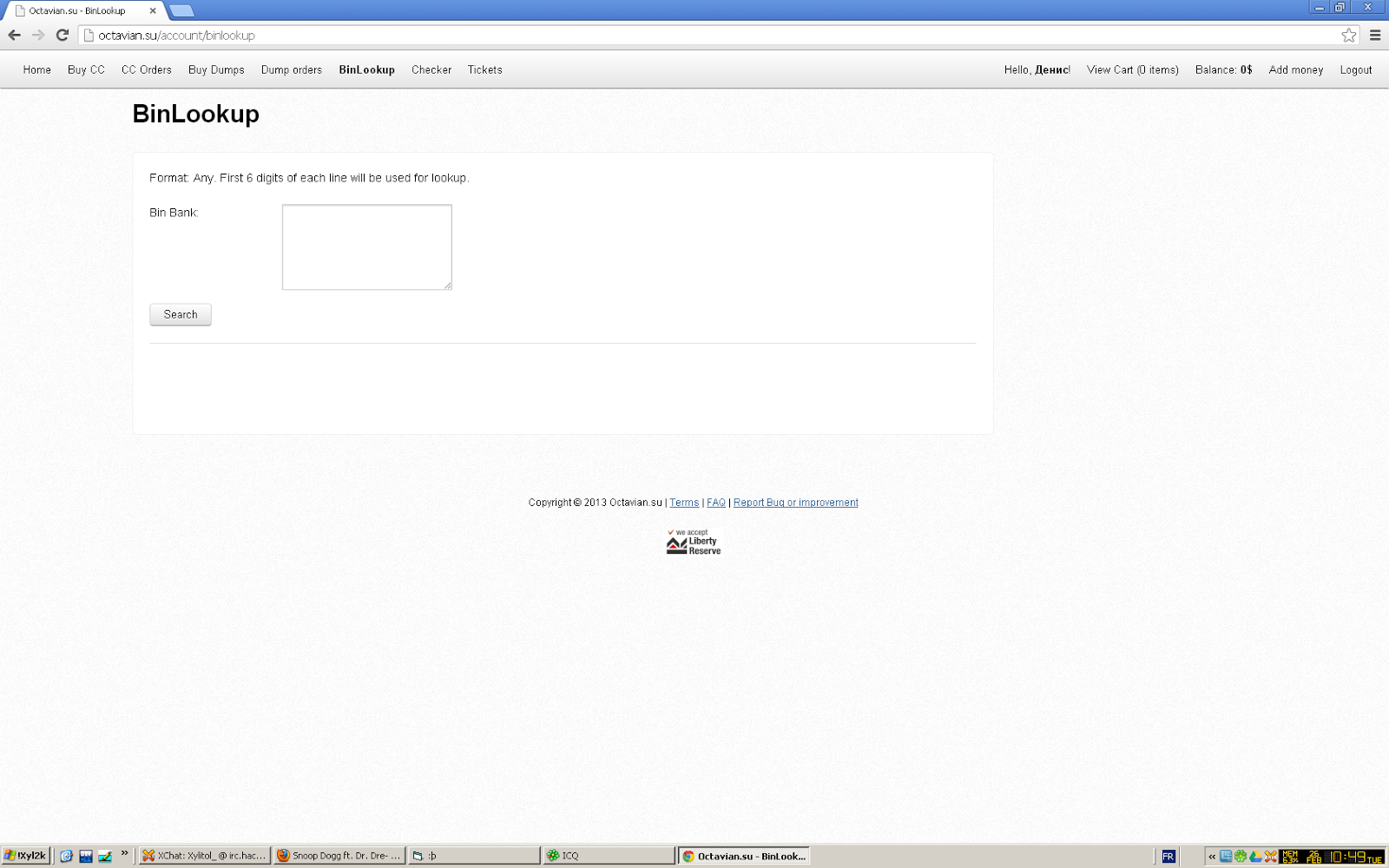Open the CC Orders menu item
The height and width of the screenshot is (868, 1389).
coord(147,70)
